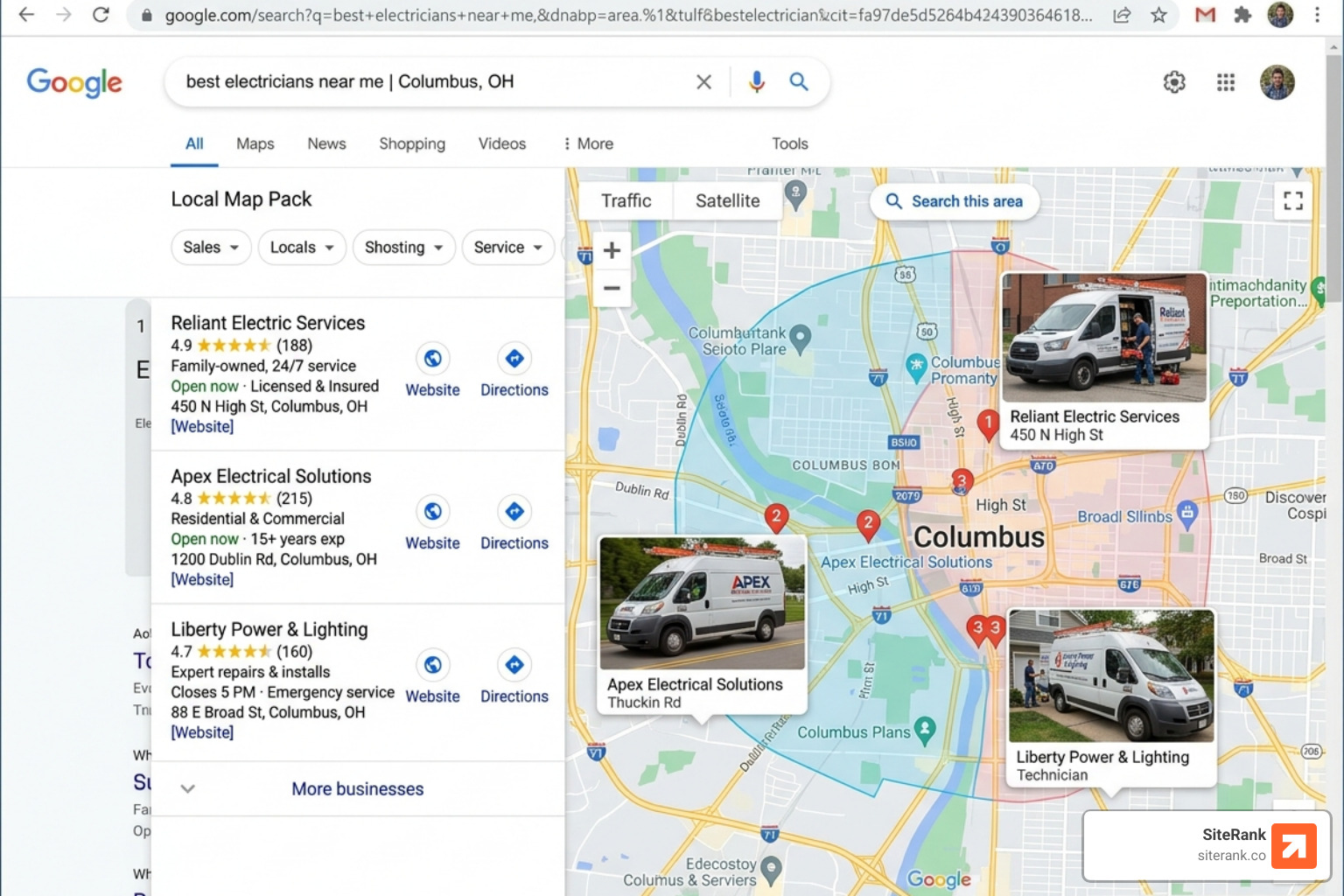Click the More businesses link
Viewport: 1344px width, 896px height.
pos(358,789)
